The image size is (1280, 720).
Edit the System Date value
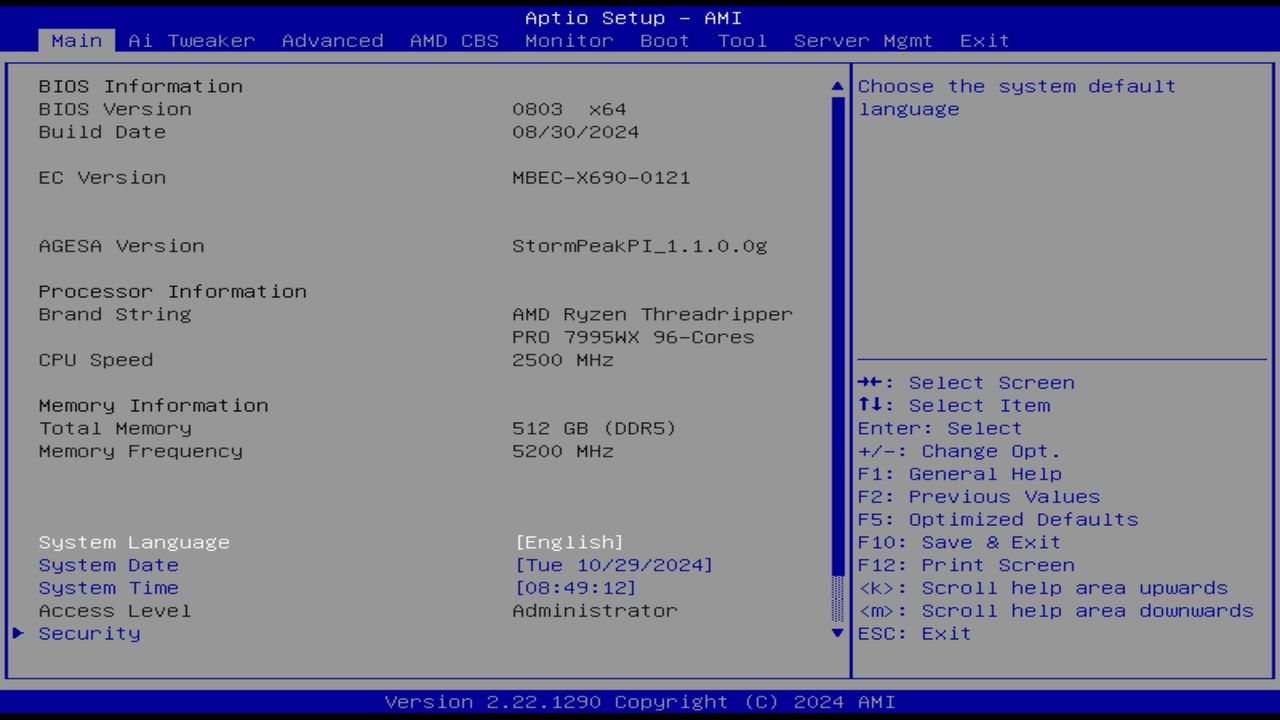click(614, 565)
